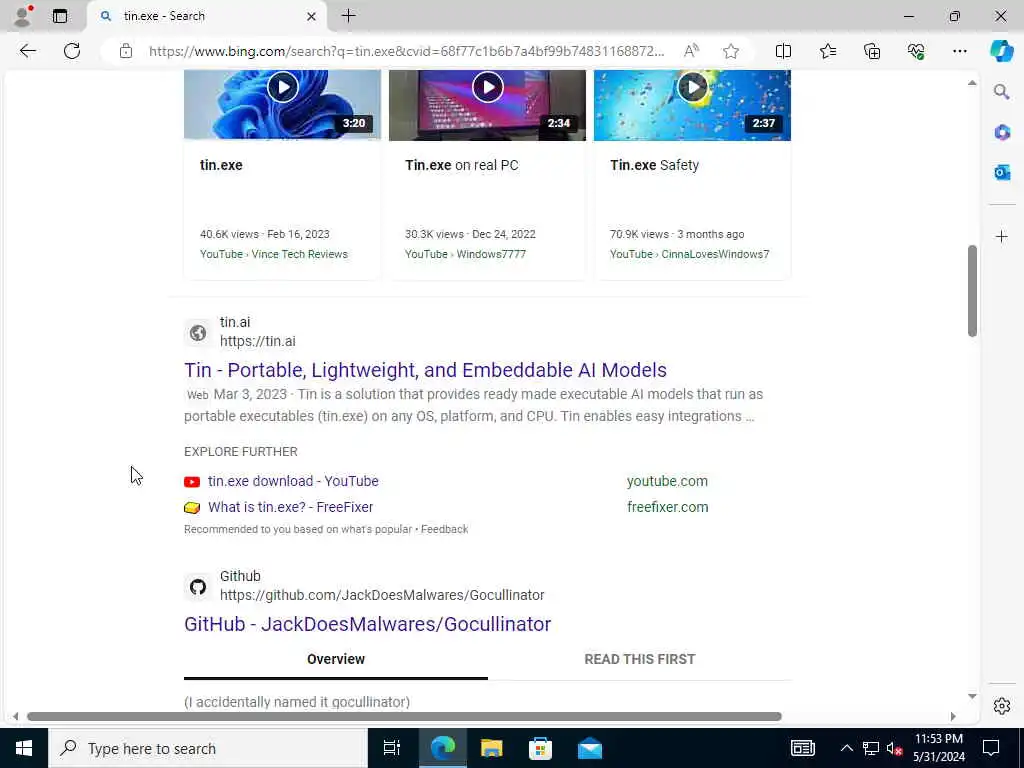
Task: Click the https://tin.ai URL text
Action: 257,341
